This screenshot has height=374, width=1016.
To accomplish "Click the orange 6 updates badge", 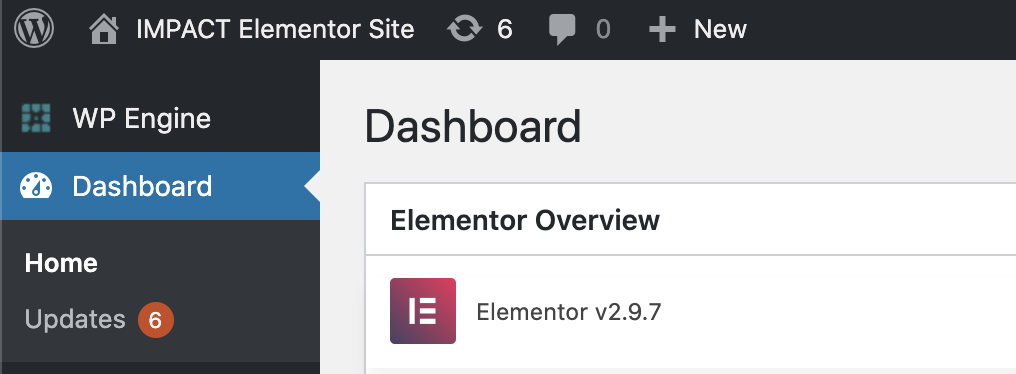I will 156,320.
